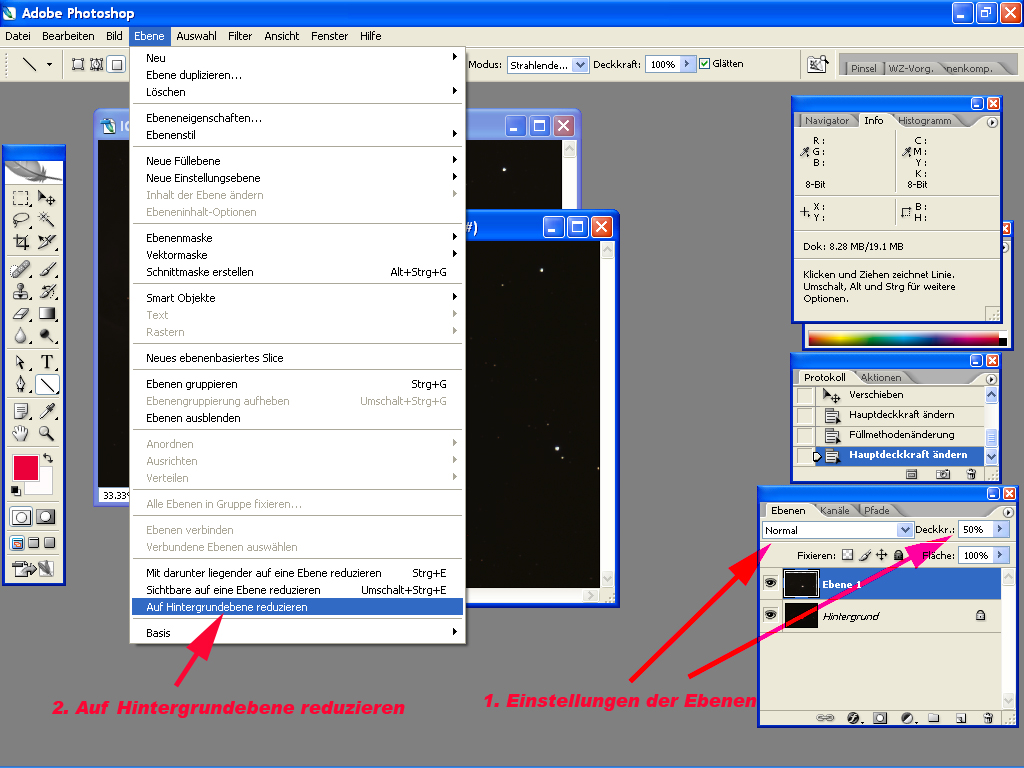Choose the Zoom magnifier tool
This screenshot has height=768, width=1024.
point(46,434)
